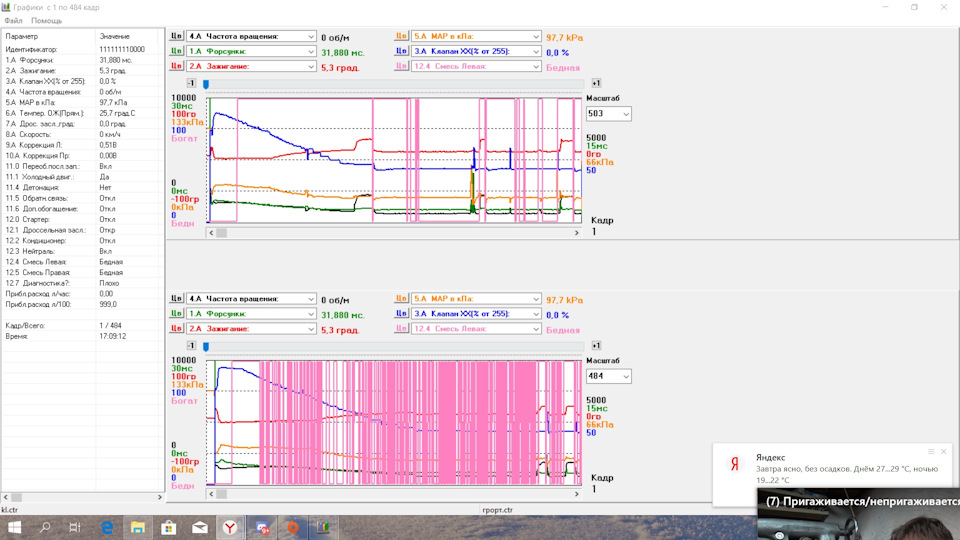Open upper Частота вращения parameter dropdown
Screen dimensions: 960x540
pyautogui.click(x=251, y=37)
